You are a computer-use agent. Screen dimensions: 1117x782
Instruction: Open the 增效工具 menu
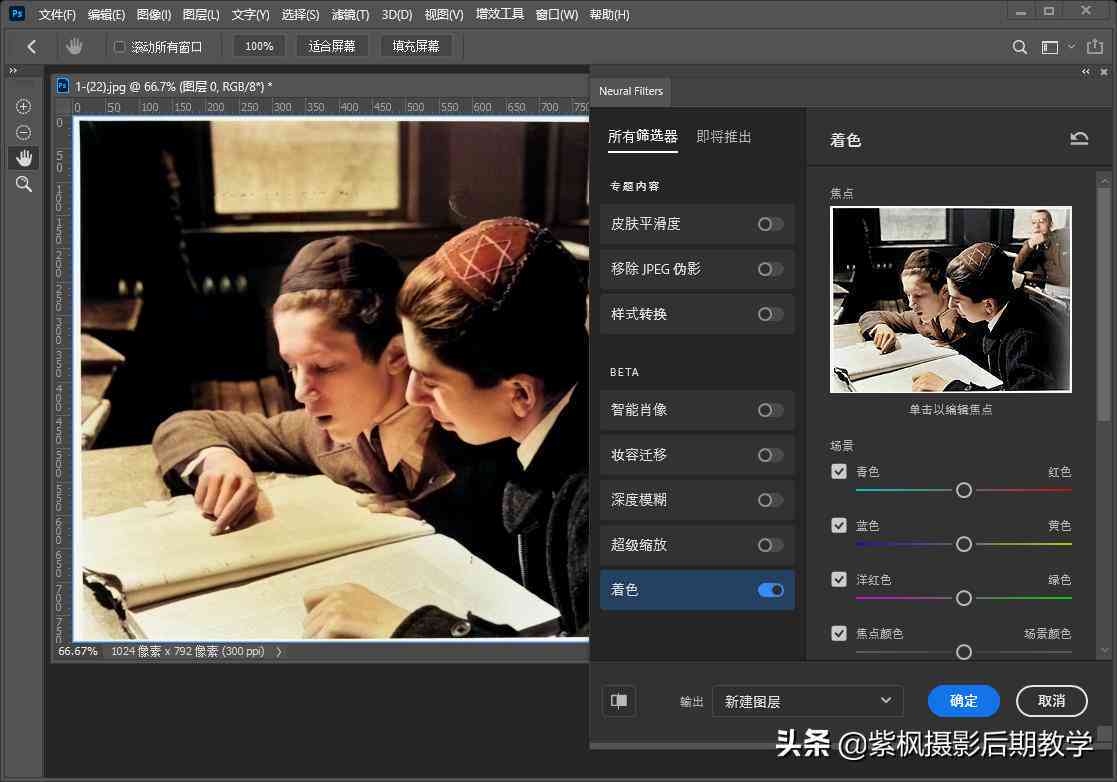[x=500, y=14]
